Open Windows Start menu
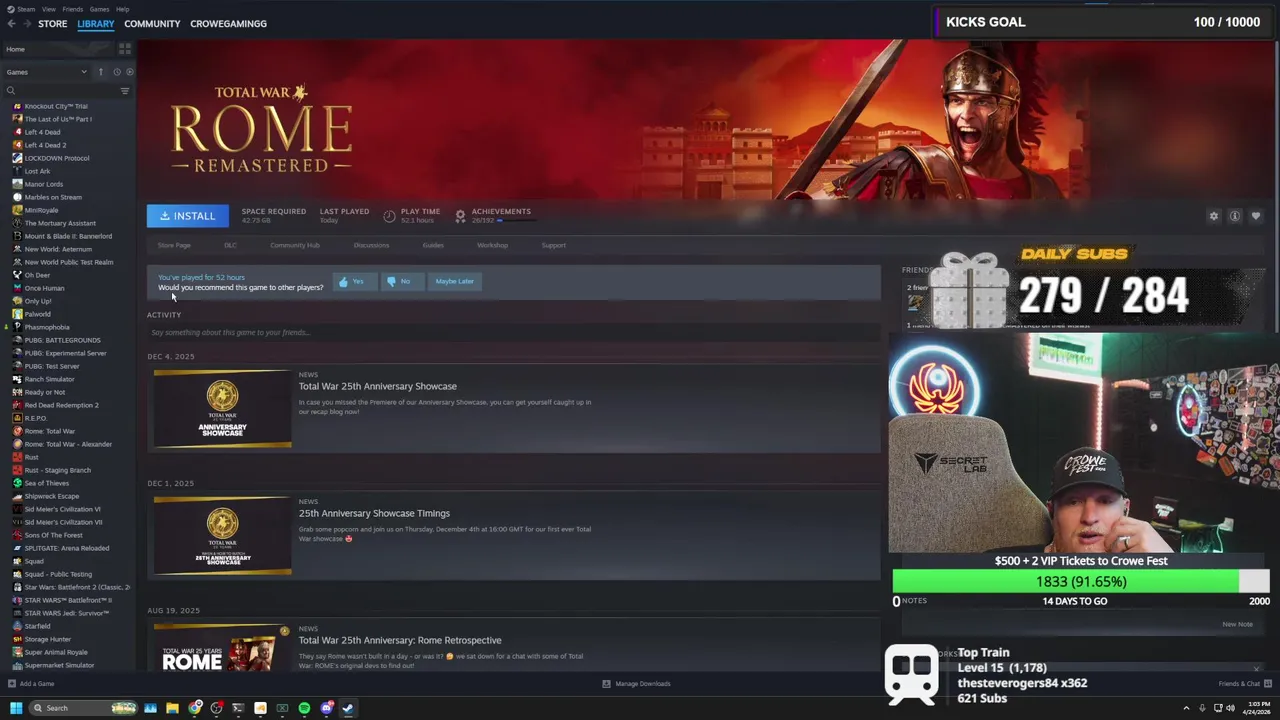 [16, 708]
